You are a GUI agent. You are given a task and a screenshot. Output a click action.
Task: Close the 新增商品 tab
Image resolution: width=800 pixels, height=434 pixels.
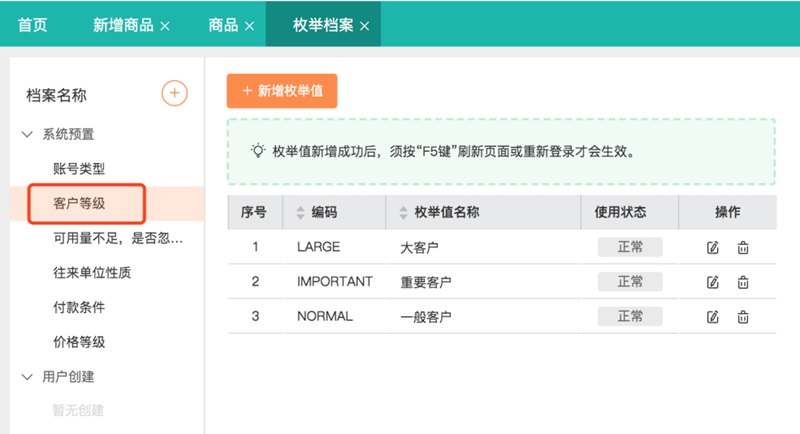165,26
